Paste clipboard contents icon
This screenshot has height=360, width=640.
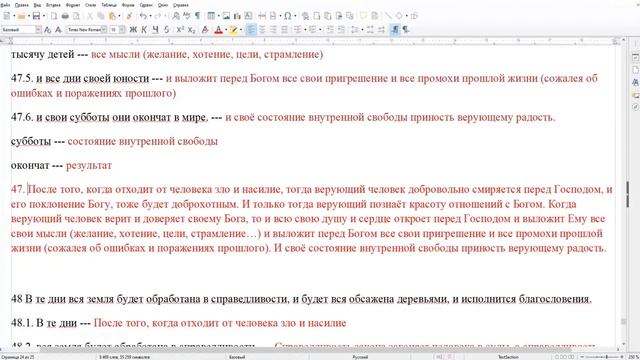point(112,16)
